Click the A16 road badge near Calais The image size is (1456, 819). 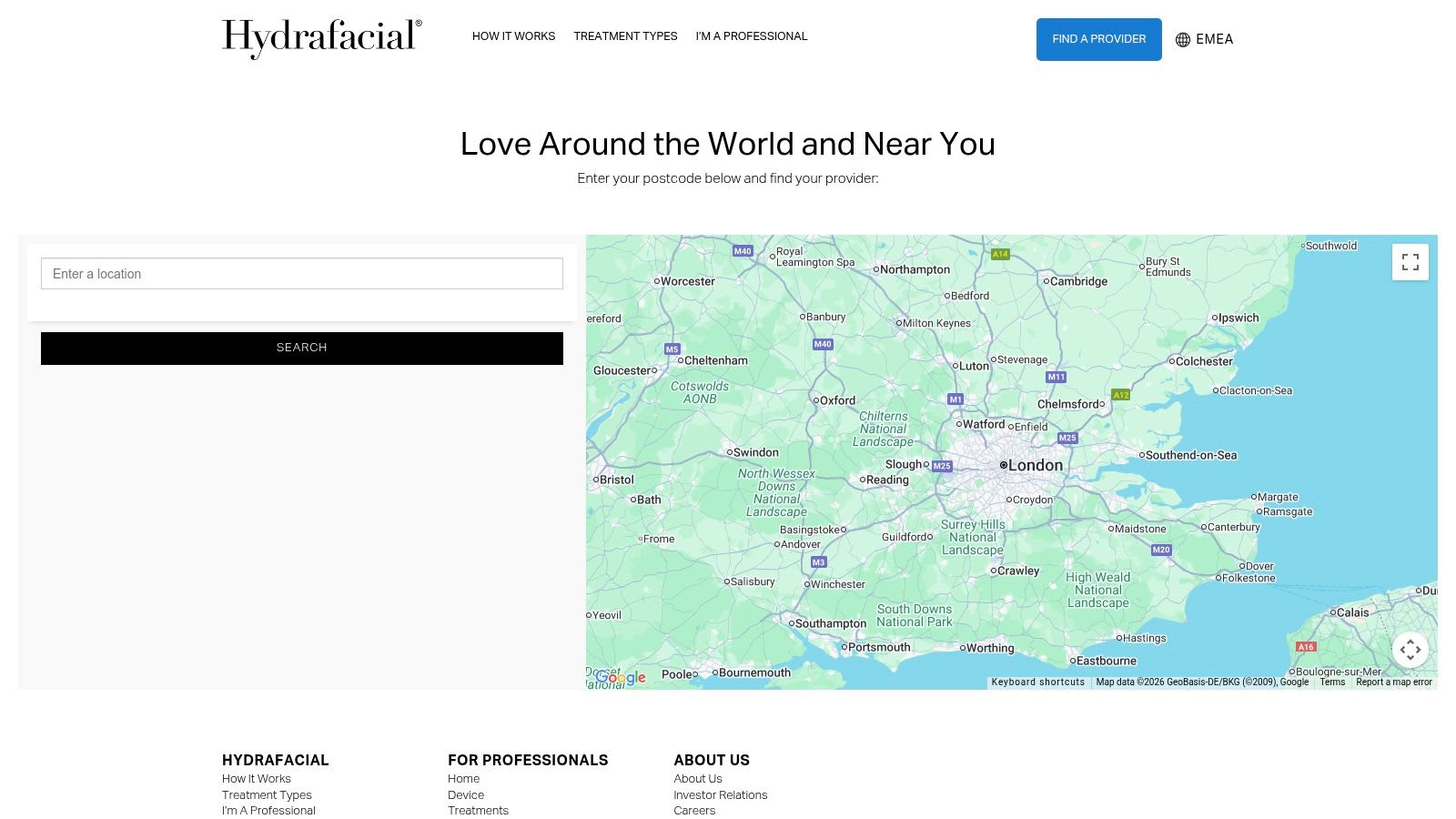click(x=1306, y=647)
